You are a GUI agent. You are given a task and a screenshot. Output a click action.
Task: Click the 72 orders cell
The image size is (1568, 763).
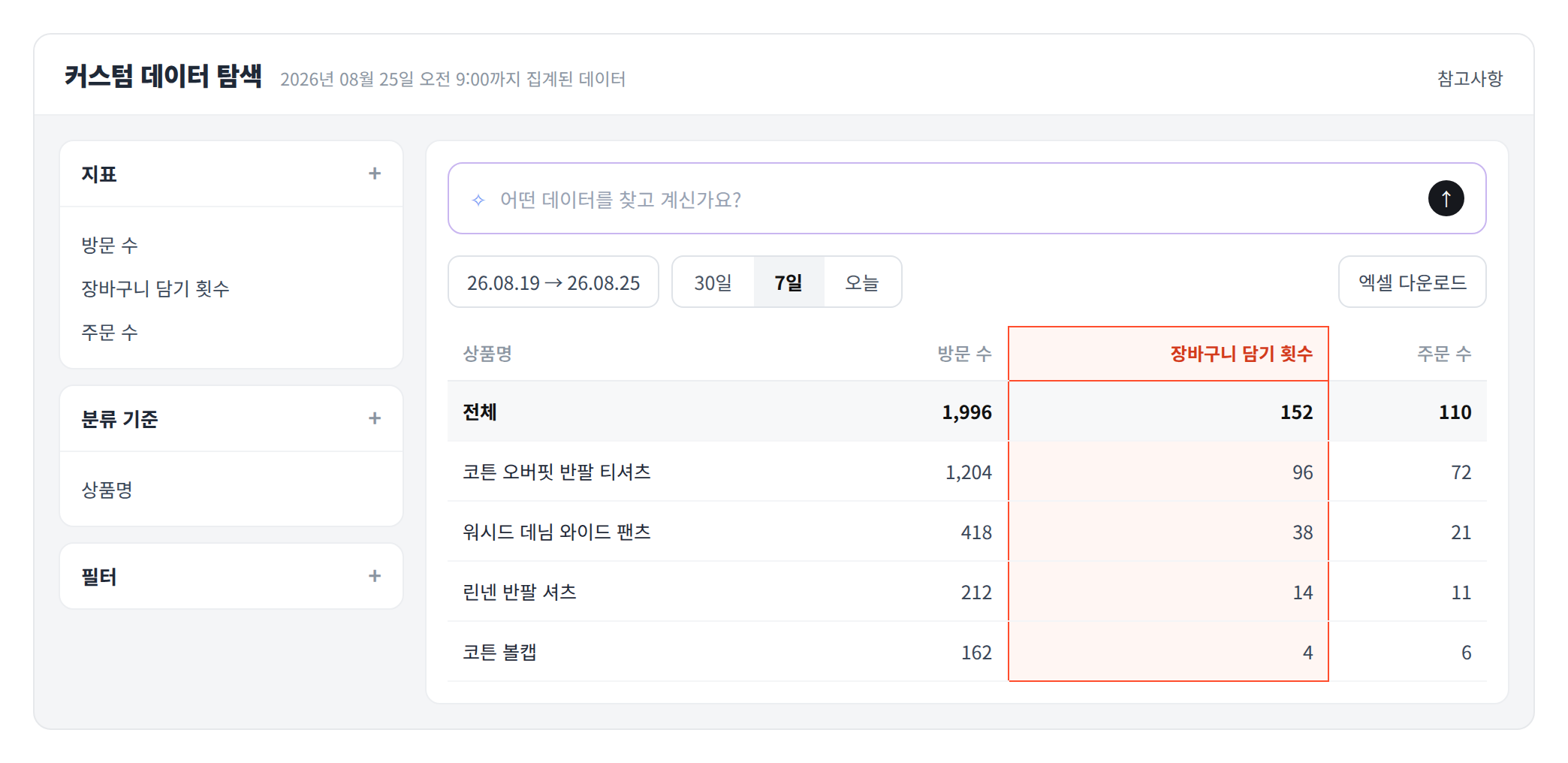coord(1461,472)
